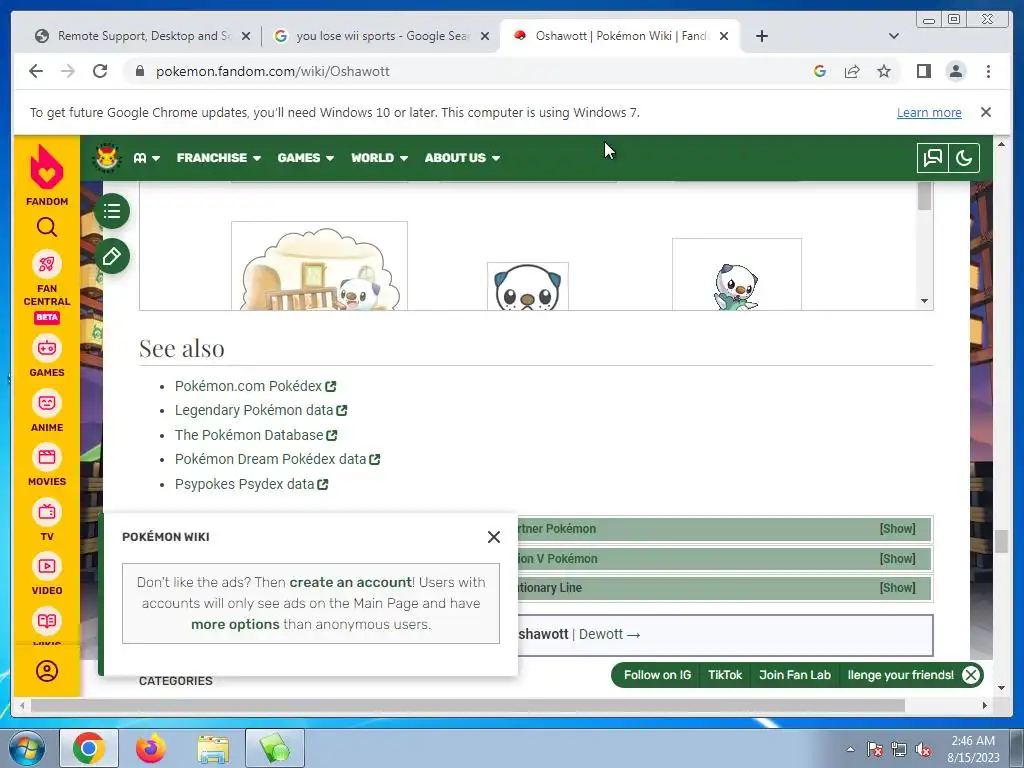Open Pokémon Dream Pokédex data link
1024x768 pixels.
277,459
